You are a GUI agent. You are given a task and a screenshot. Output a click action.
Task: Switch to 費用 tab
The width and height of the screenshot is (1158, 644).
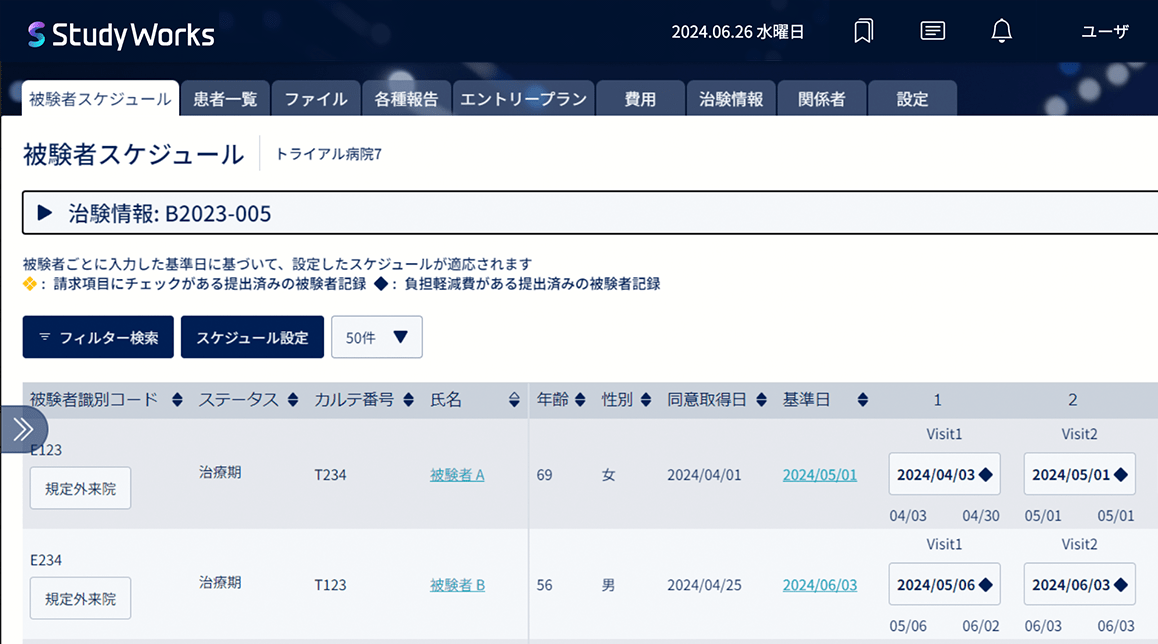[640, 99]
